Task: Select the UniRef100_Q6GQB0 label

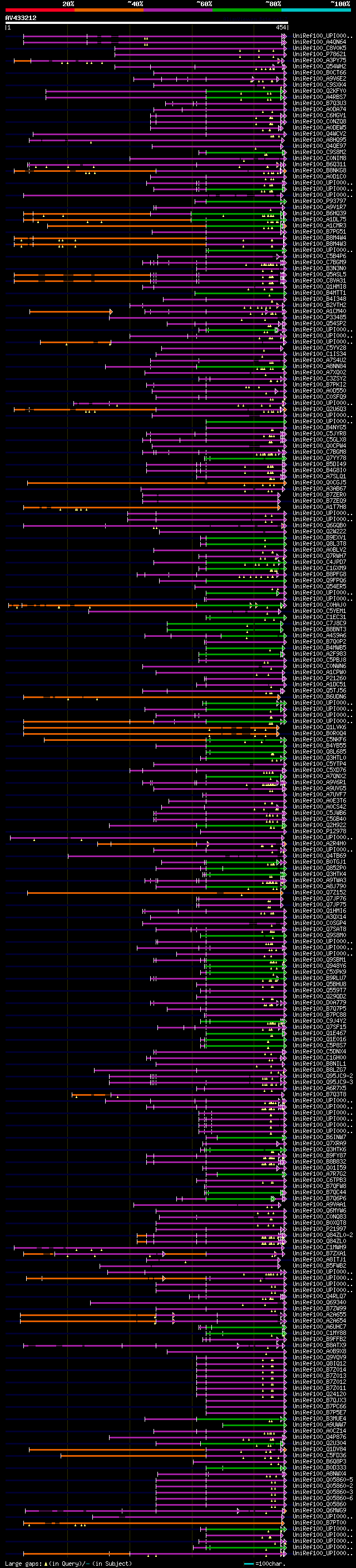Action: click(x=319, y=525)
